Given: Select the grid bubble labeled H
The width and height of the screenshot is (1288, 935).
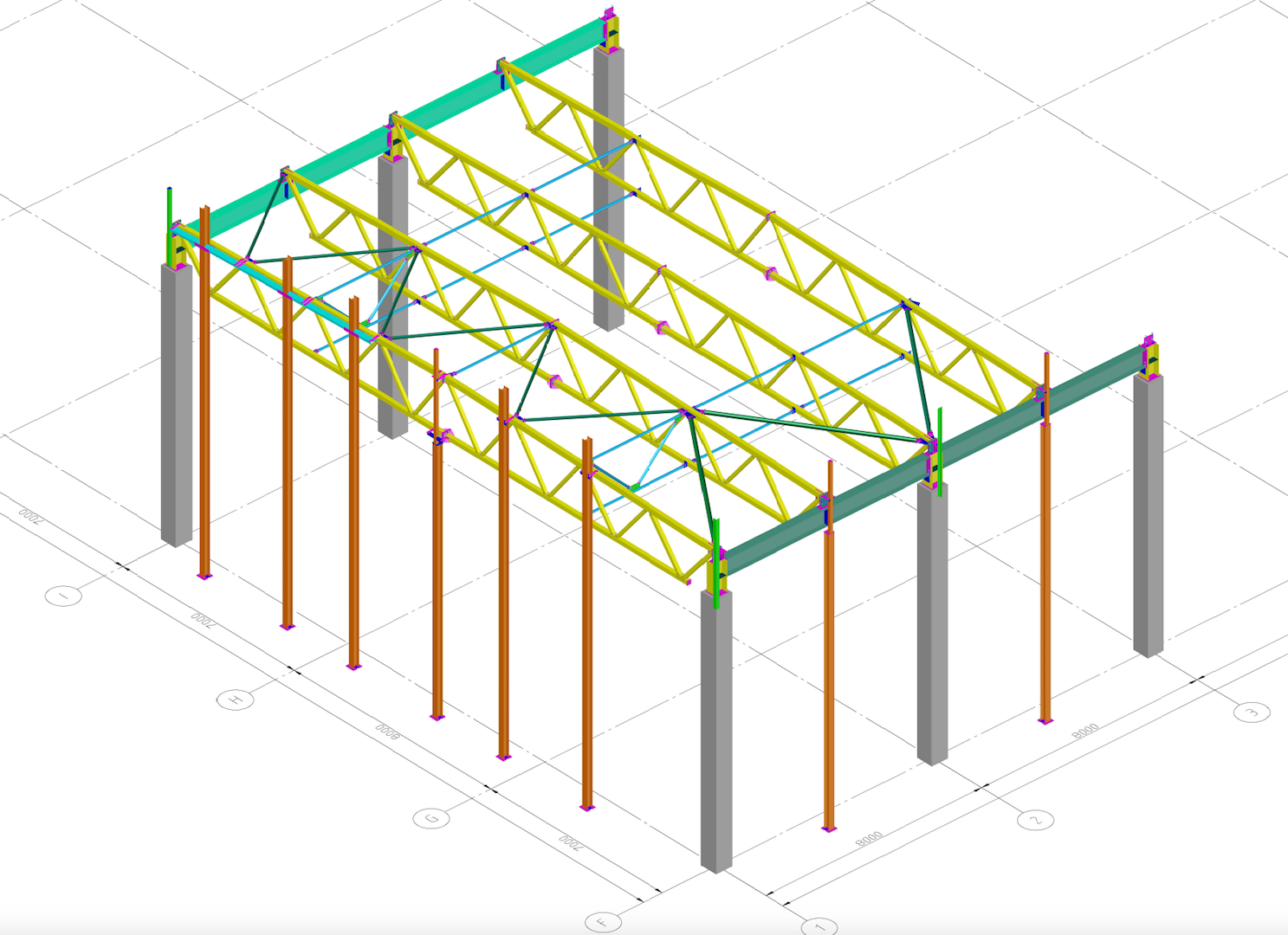Looking at the screenshot, I should (235, 700).
